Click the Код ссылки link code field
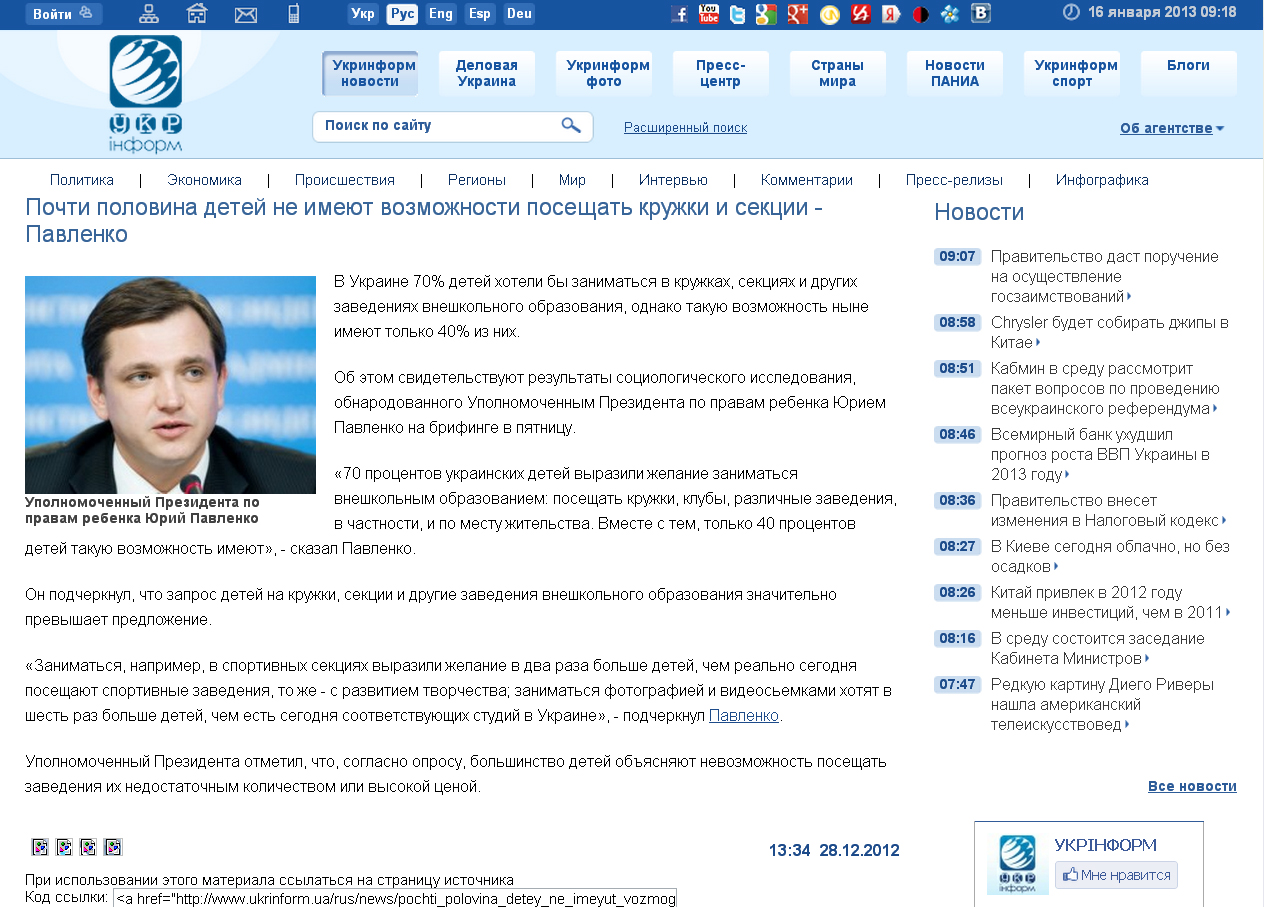The image size is (1264, 907). (x=395, y=899)
